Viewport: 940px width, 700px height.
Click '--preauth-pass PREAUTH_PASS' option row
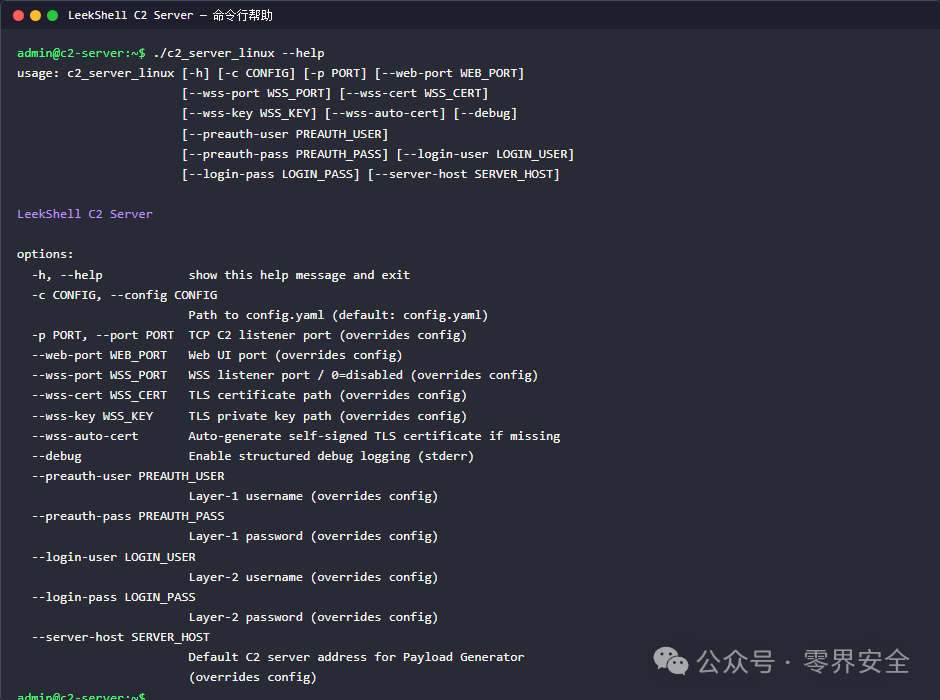(x=128, y=516)
